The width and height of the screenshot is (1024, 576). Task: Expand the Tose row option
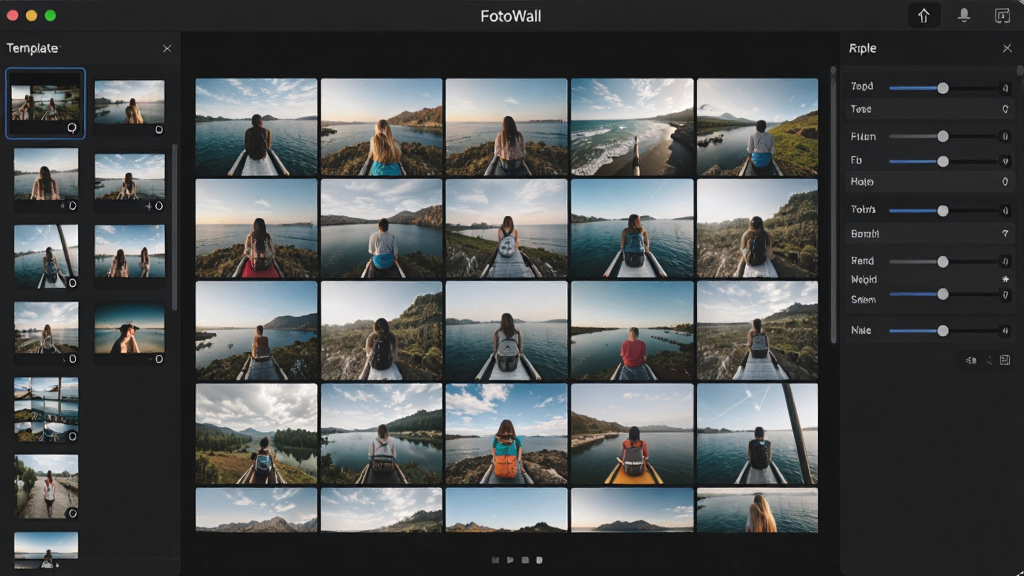tap(927, 109)
